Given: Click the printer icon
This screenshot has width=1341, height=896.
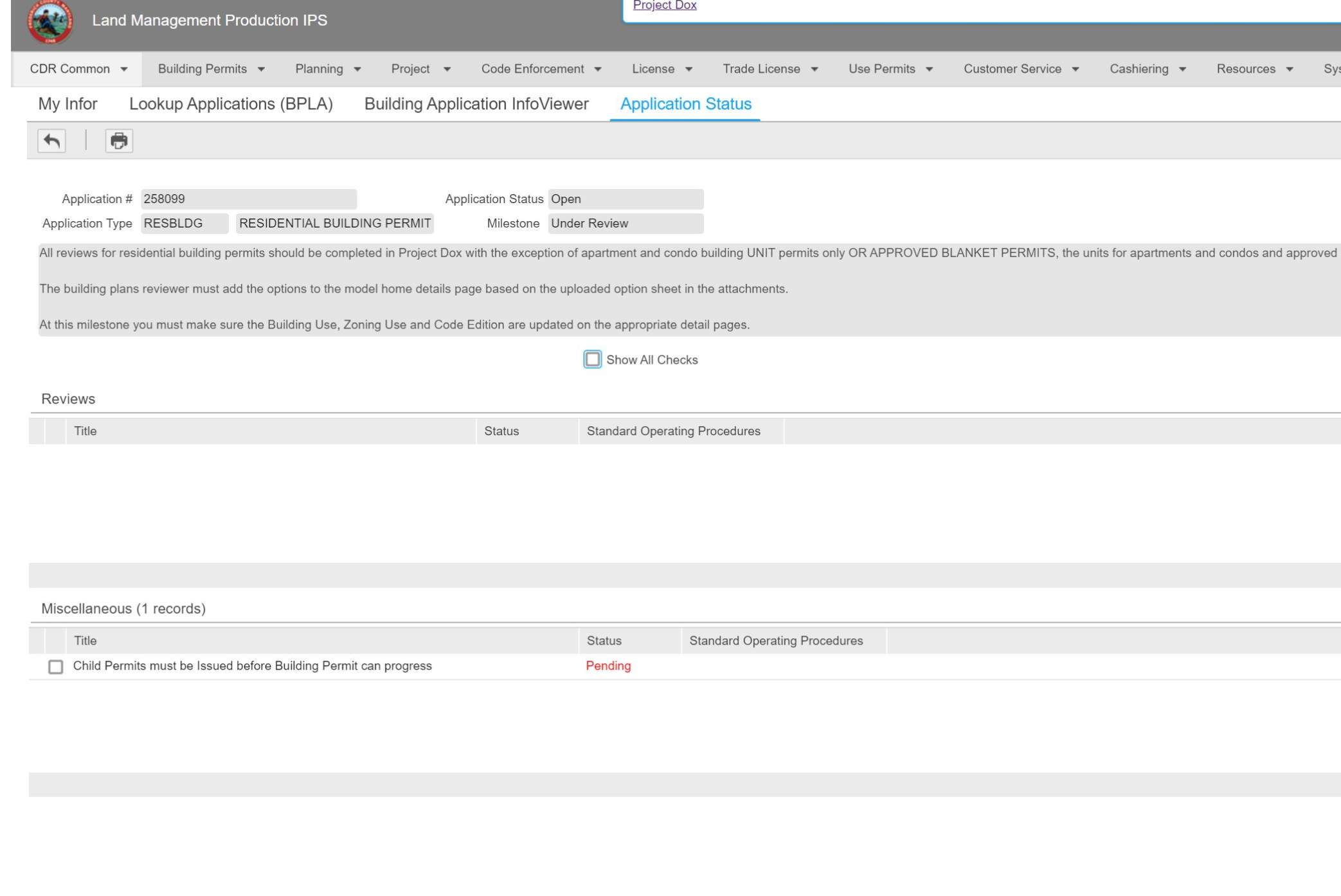Looking at the screenshot, I should pos(119,141).
